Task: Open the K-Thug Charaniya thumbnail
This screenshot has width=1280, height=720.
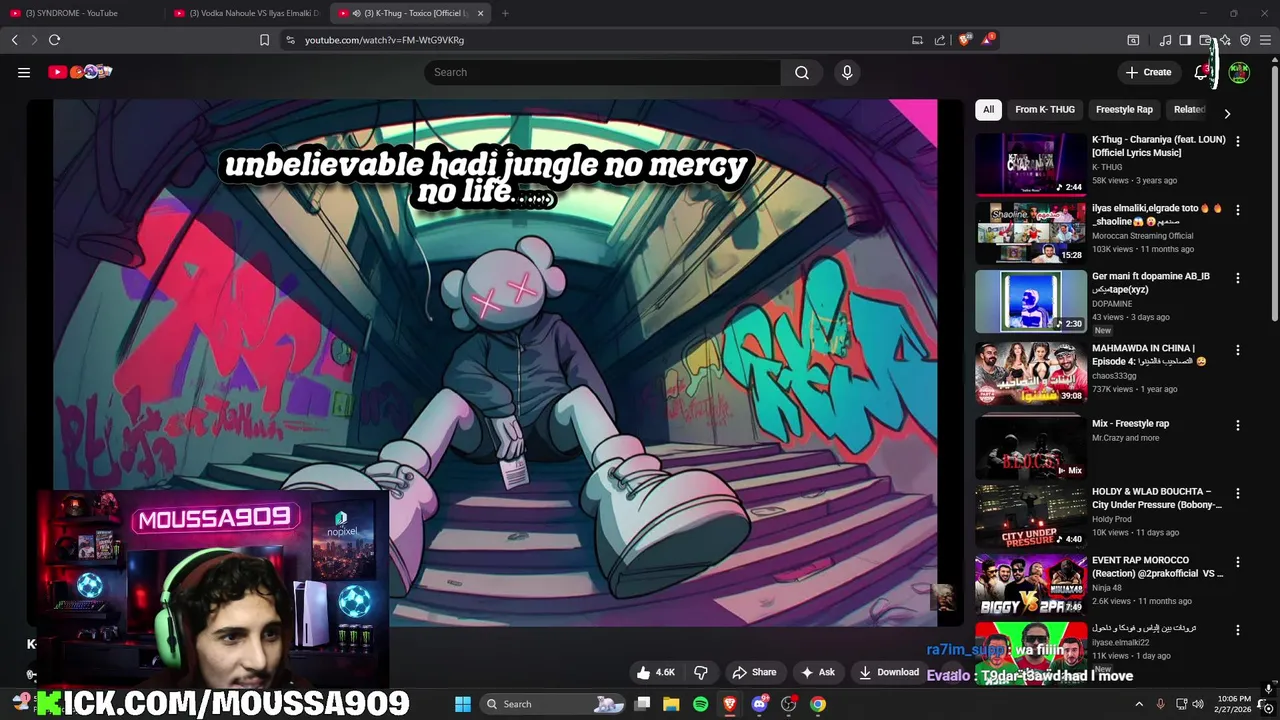Action: click(x=1030, y=164)
